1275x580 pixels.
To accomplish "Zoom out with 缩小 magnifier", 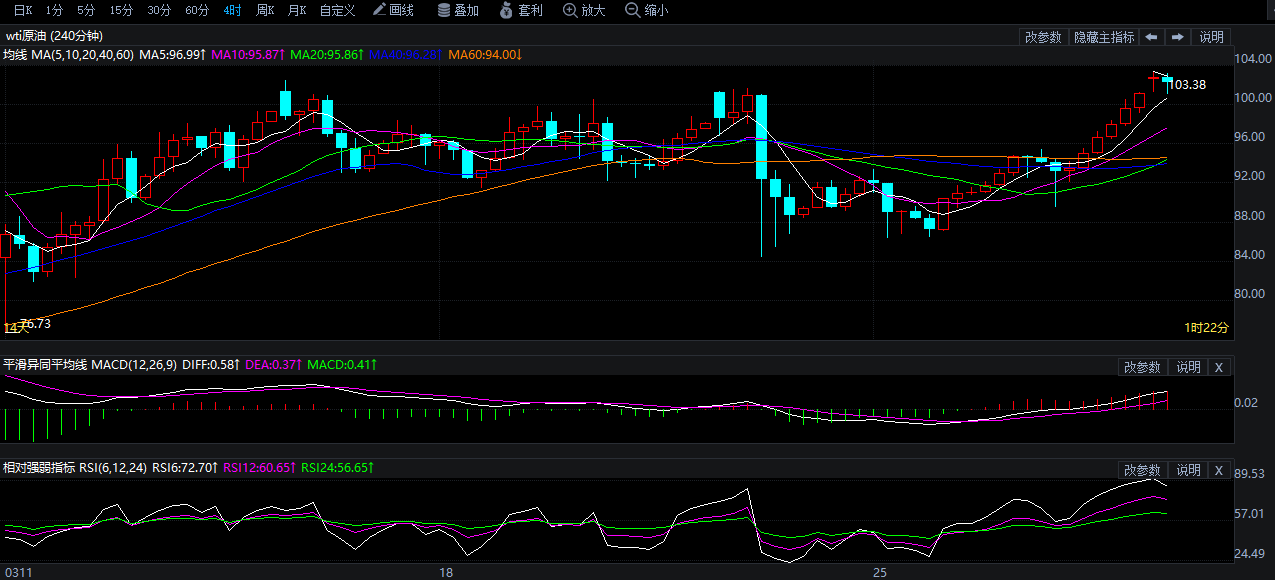I will tap(647, 10).
